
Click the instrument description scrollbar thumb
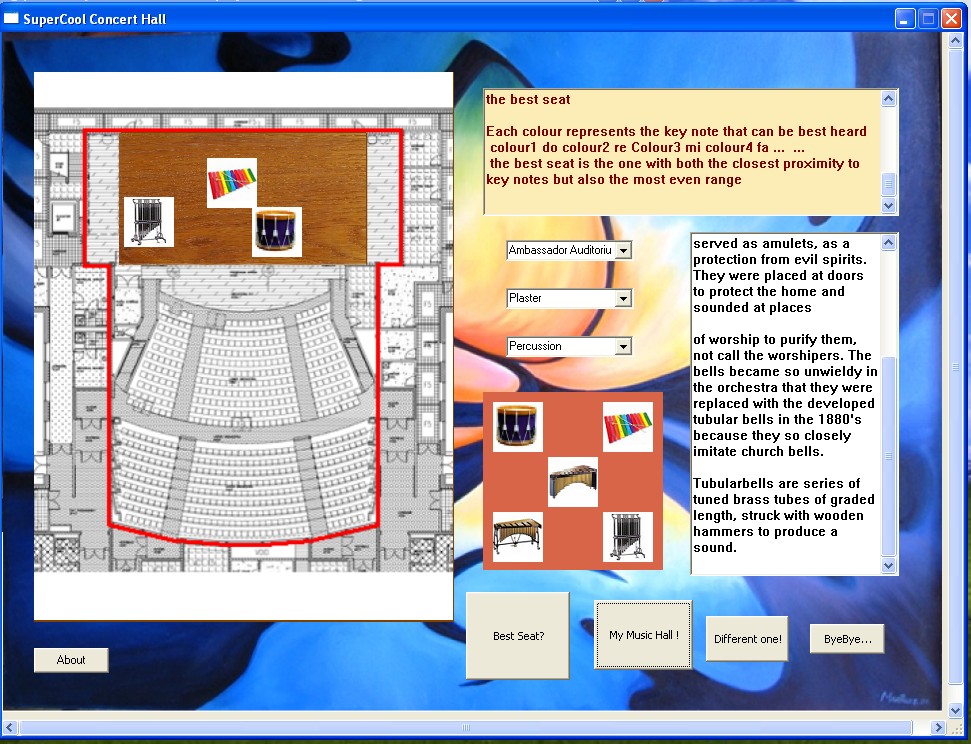coord(889,456)
